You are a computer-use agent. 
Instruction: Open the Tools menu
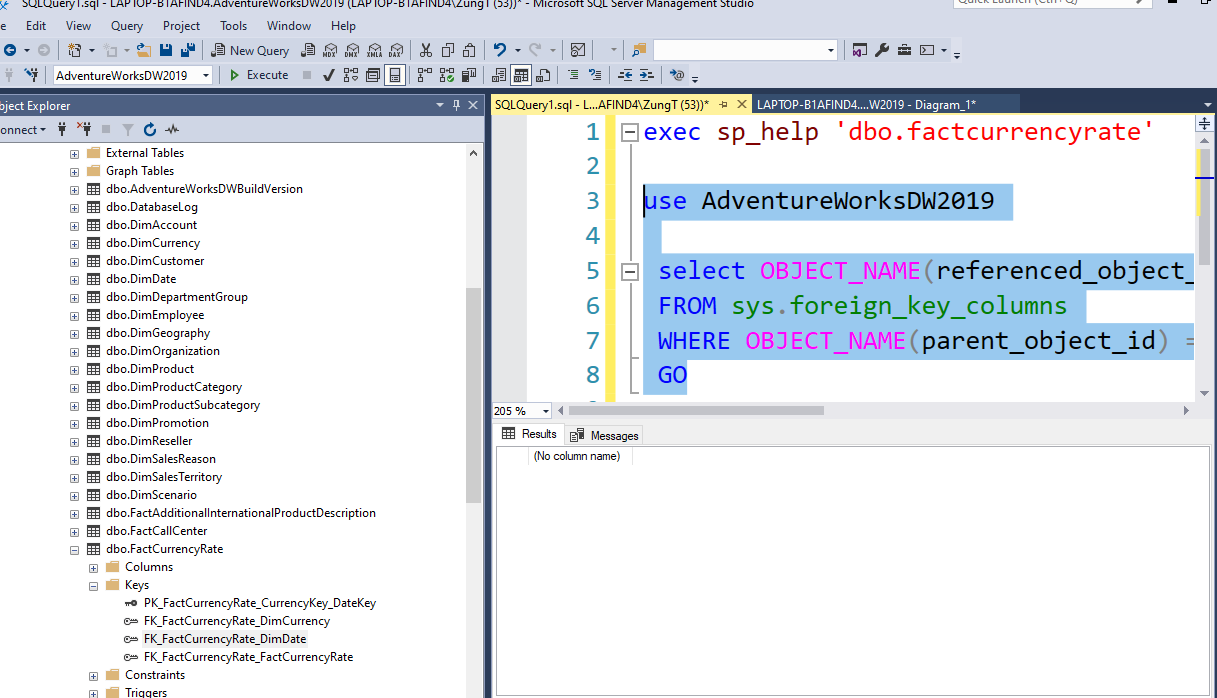pos(234,26)
